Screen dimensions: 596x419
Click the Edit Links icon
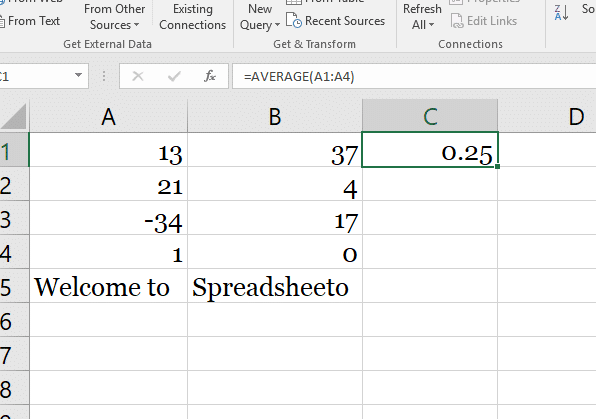[x=457, y=21]
